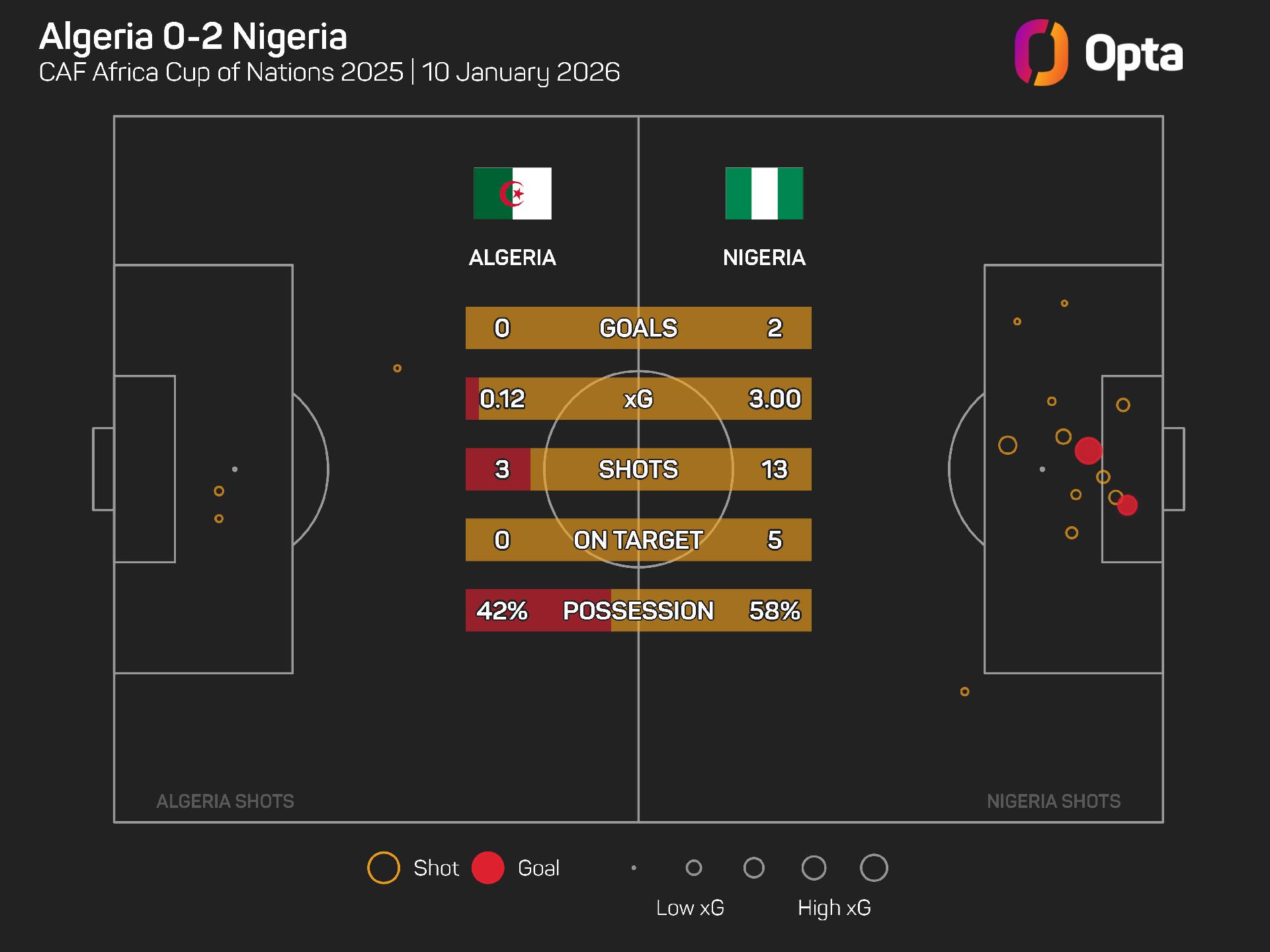
Task: Click the Nigeria flag
Action: point(764,194)
